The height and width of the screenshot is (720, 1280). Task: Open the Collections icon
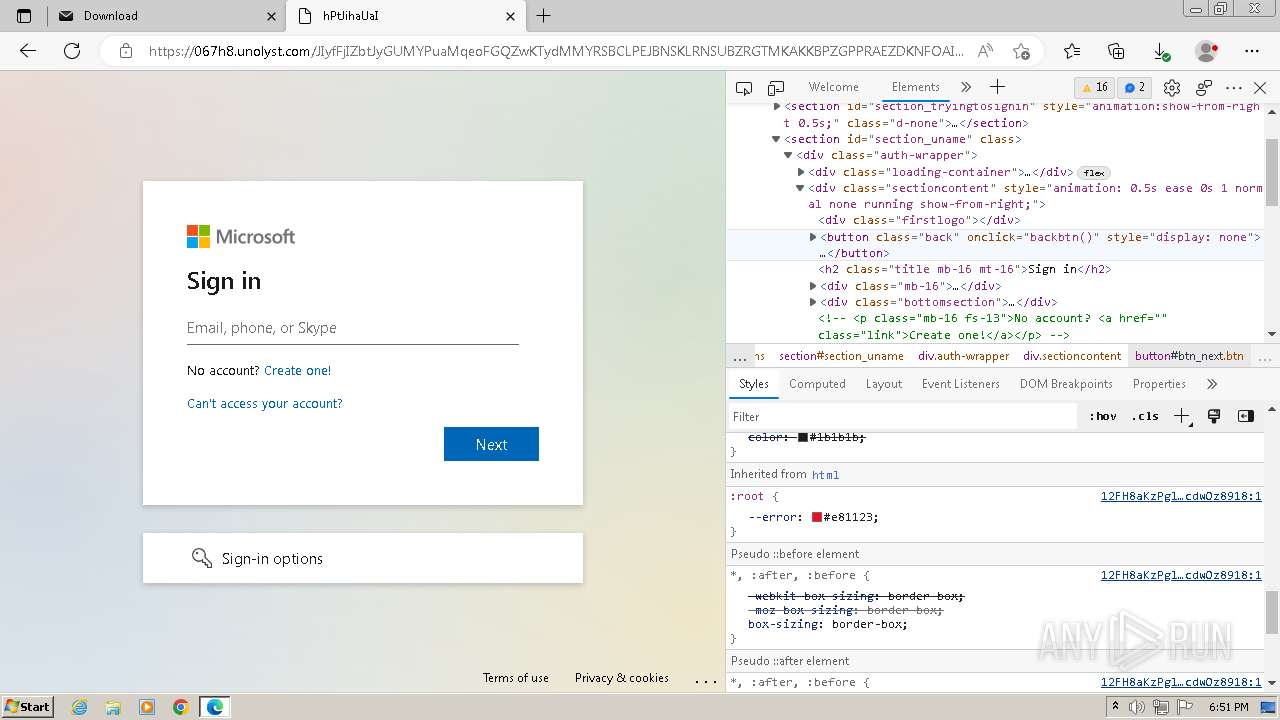(1117, 51)
